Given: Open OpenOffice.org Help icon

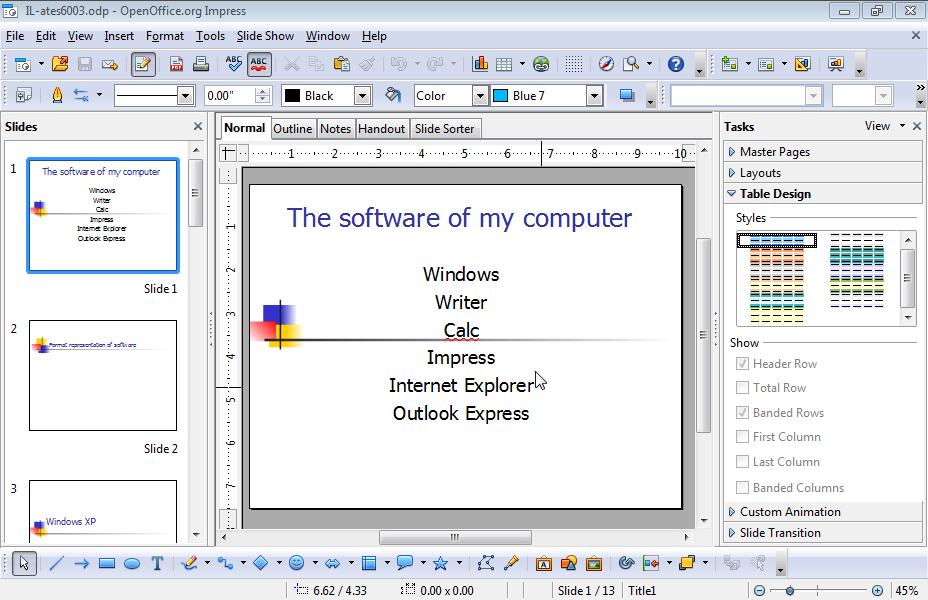Looking at the screenshot, I should tap(675, 64).
